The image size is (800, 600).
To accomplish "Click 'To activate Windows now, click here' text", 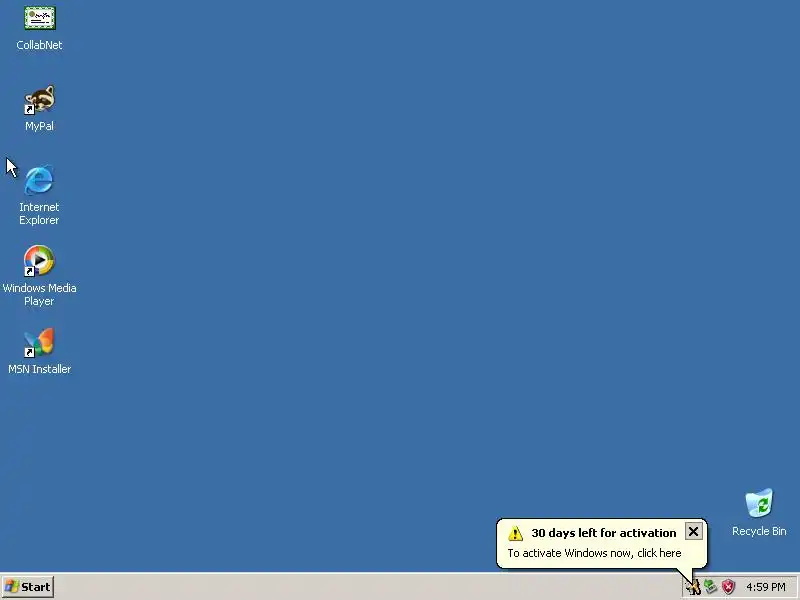I will pos(594,553).
